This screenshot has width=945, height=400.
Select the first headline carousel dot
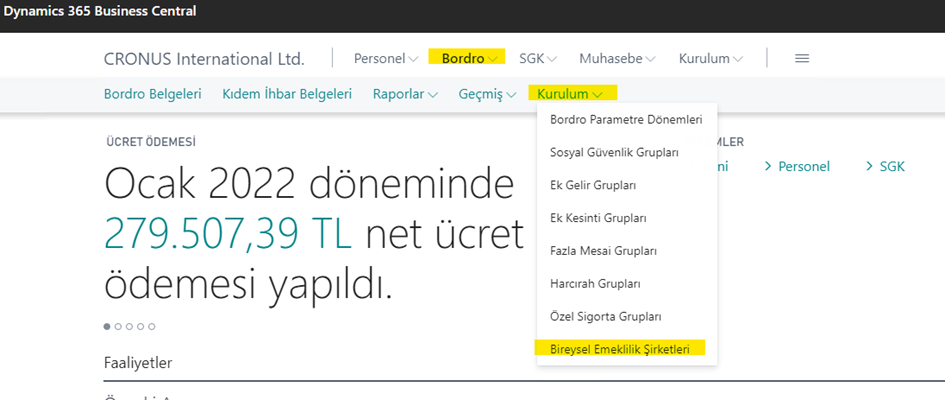tap(107, 327)
